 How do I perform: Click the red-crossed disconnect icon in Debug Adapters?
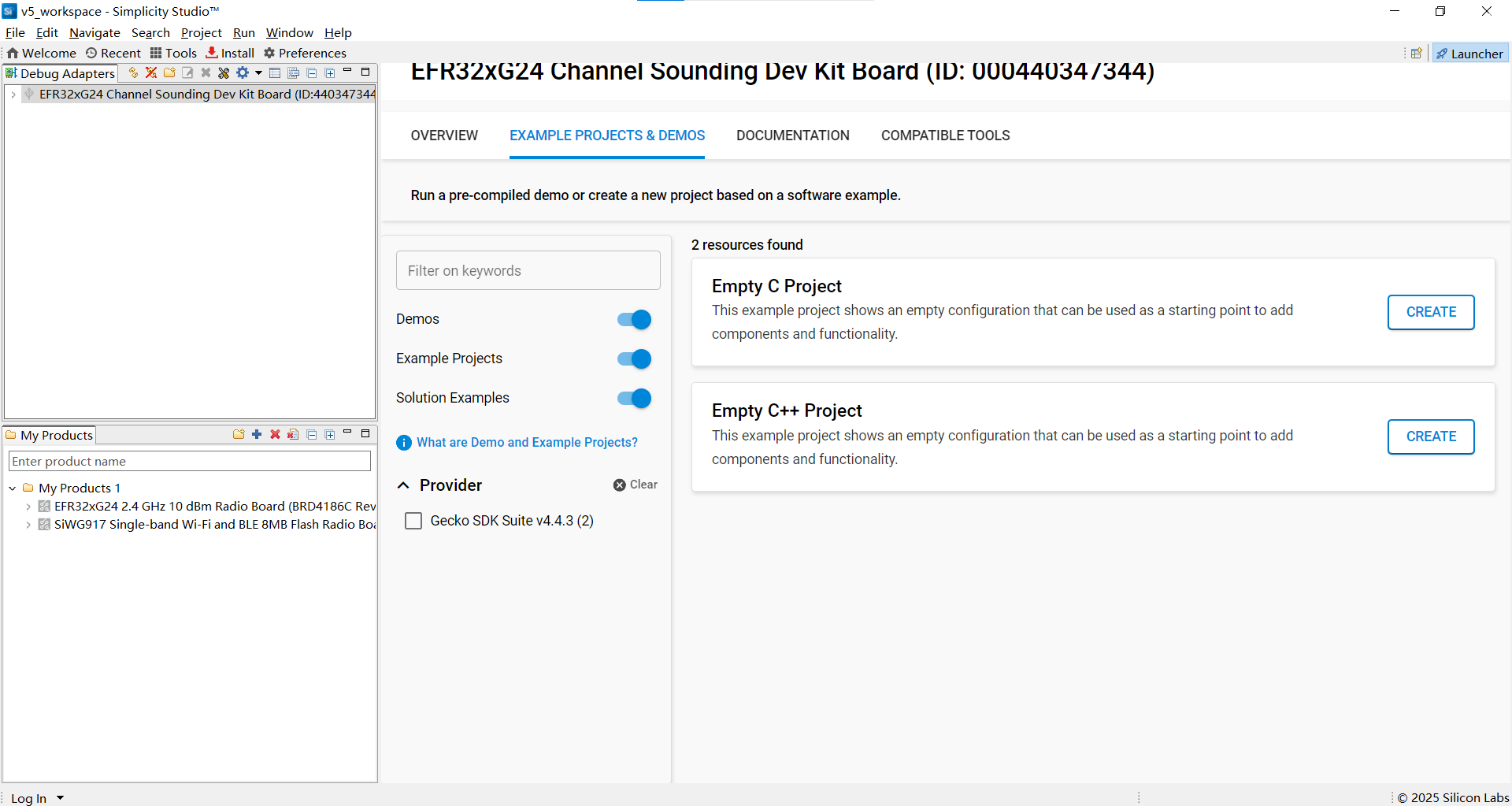[151, 72]
